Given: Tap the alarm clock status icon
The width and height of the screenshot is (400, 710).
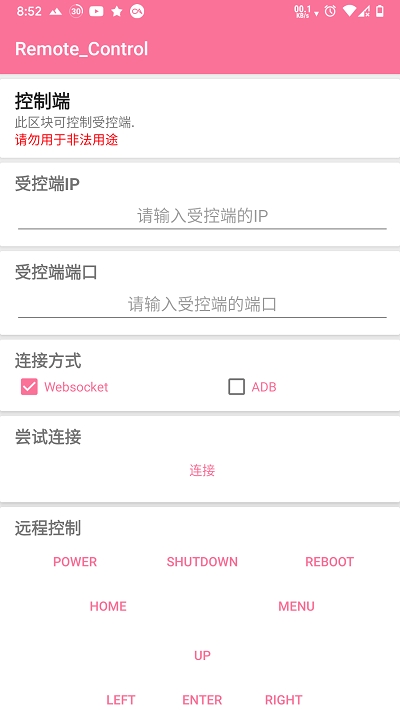Looking at the screenshot, I should [330, 11].
